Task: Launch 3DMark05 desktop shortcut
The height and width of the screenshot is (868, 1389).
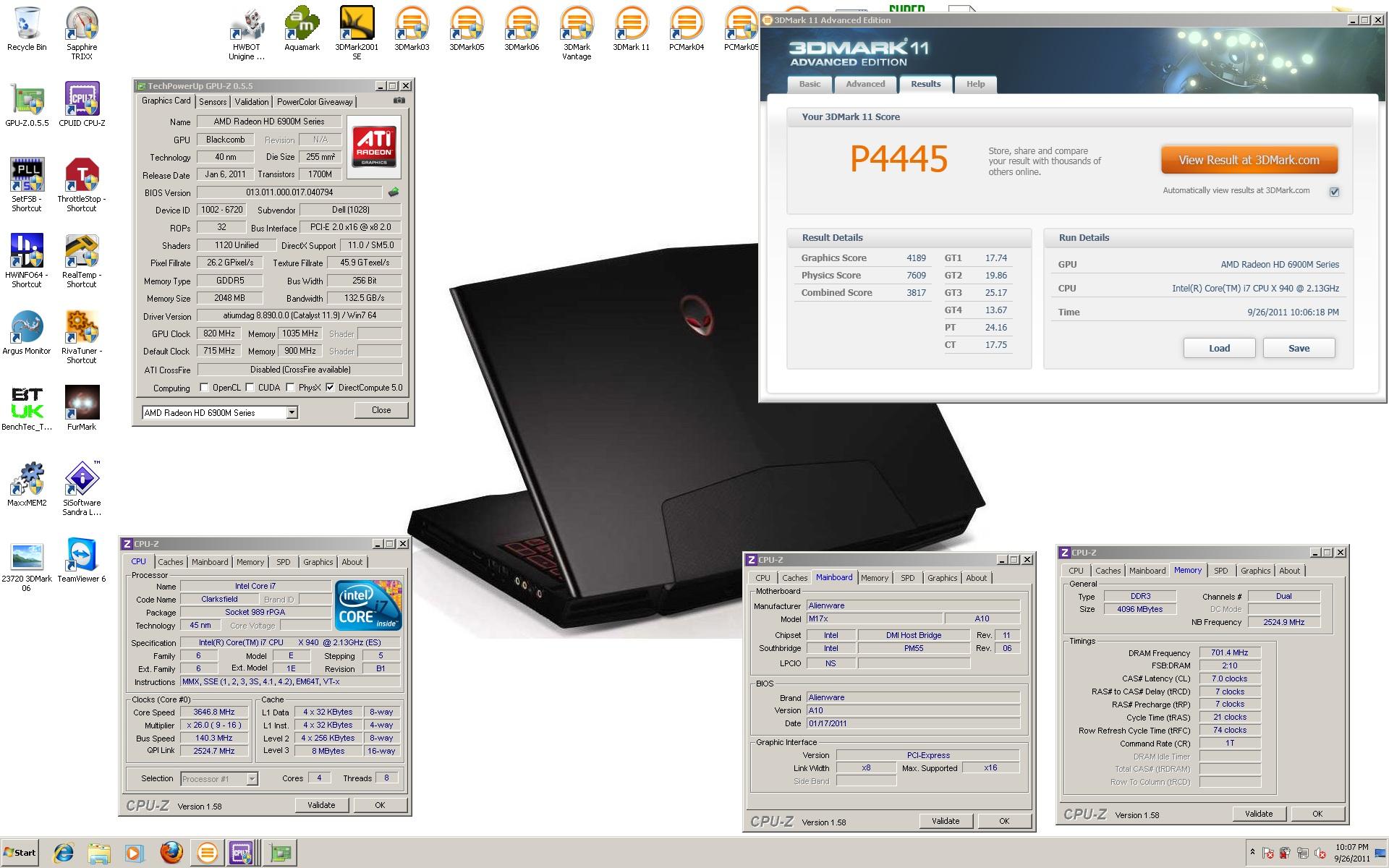Action: tap(467, 29)
